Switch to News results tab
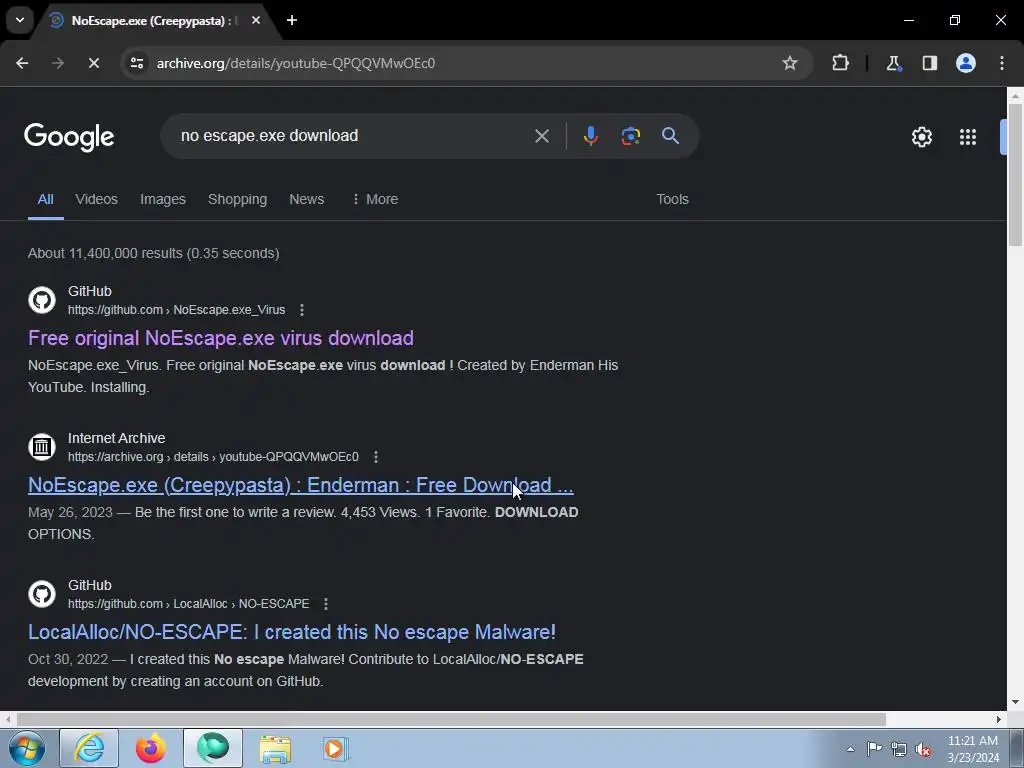This screenshot has height=768, width=1024. (x=306, y=199)
